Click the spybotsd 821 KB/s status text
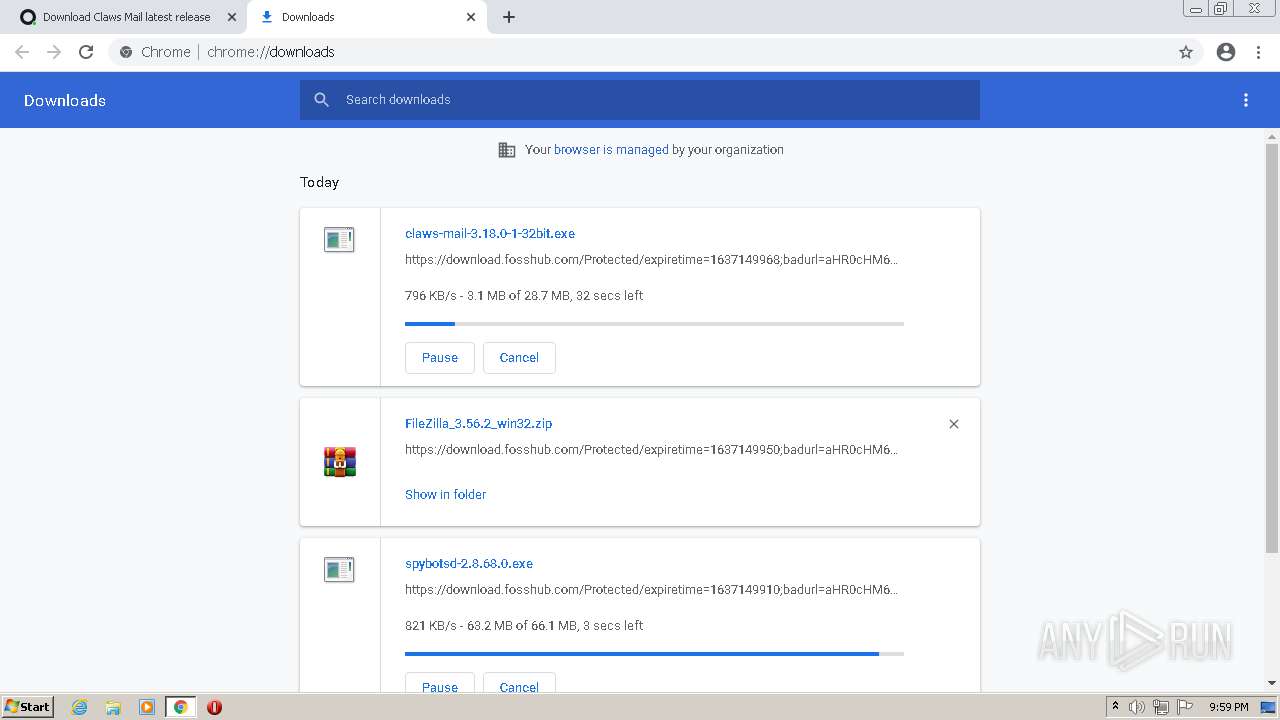 [x=524, y=626]
